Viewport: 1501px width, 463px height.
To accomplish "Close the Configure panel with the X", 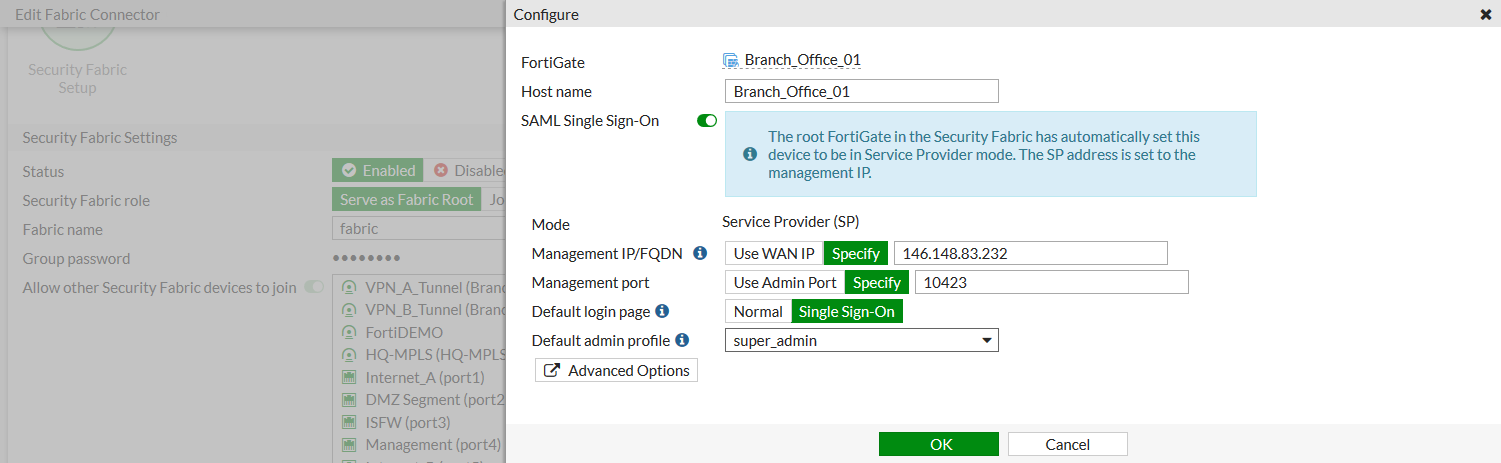I will pos(1485,15).
